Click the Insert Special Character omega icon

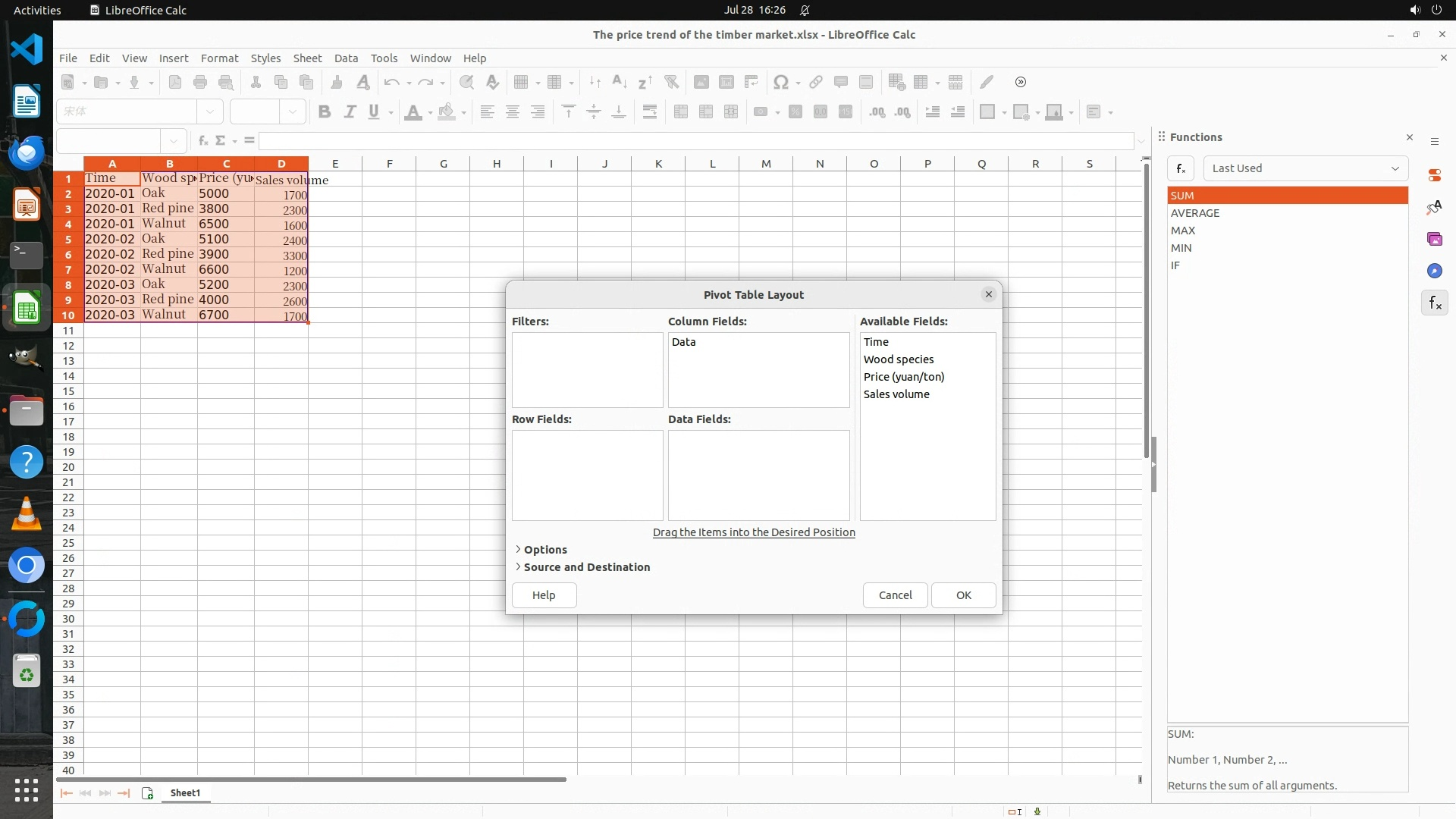click(780, 82)
